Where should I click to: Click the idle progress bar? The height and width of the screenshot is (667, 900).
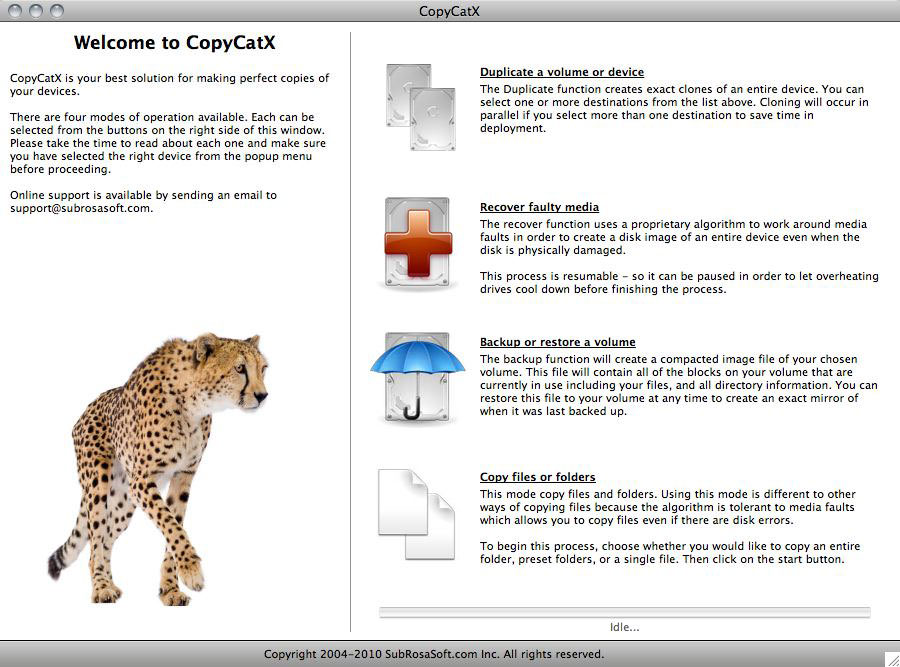624,612
